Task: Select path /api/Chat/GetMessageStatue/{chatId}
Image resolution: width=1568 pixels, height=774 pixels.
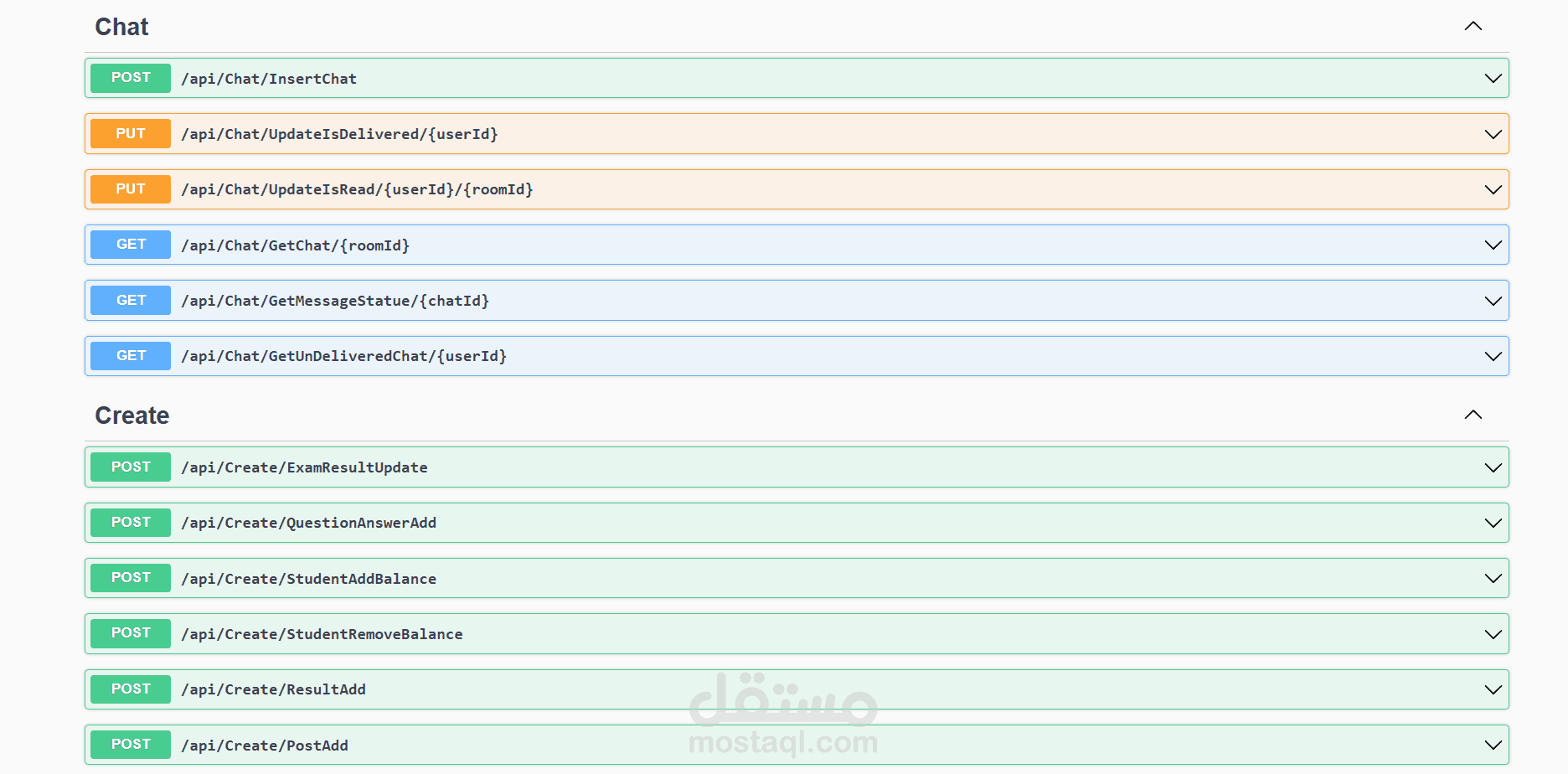Action: point(335,301)
